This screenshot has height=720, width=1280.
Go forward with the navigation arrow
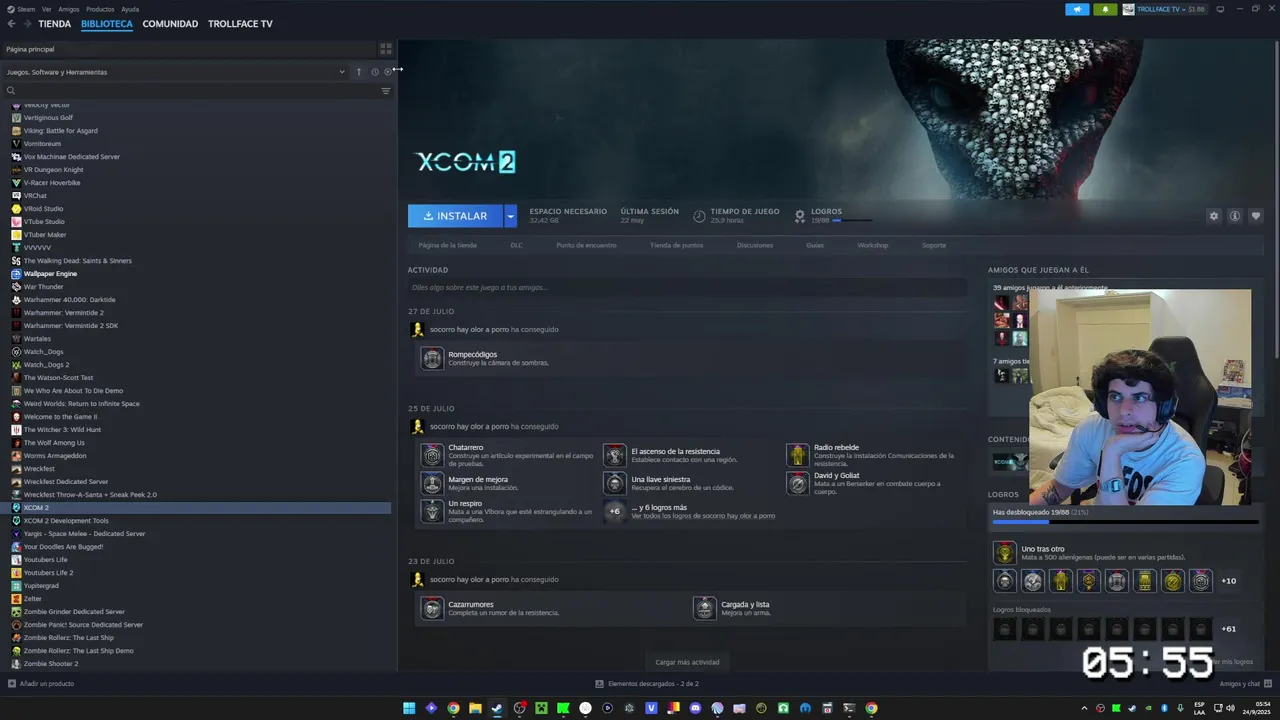[x=26, y=24]
